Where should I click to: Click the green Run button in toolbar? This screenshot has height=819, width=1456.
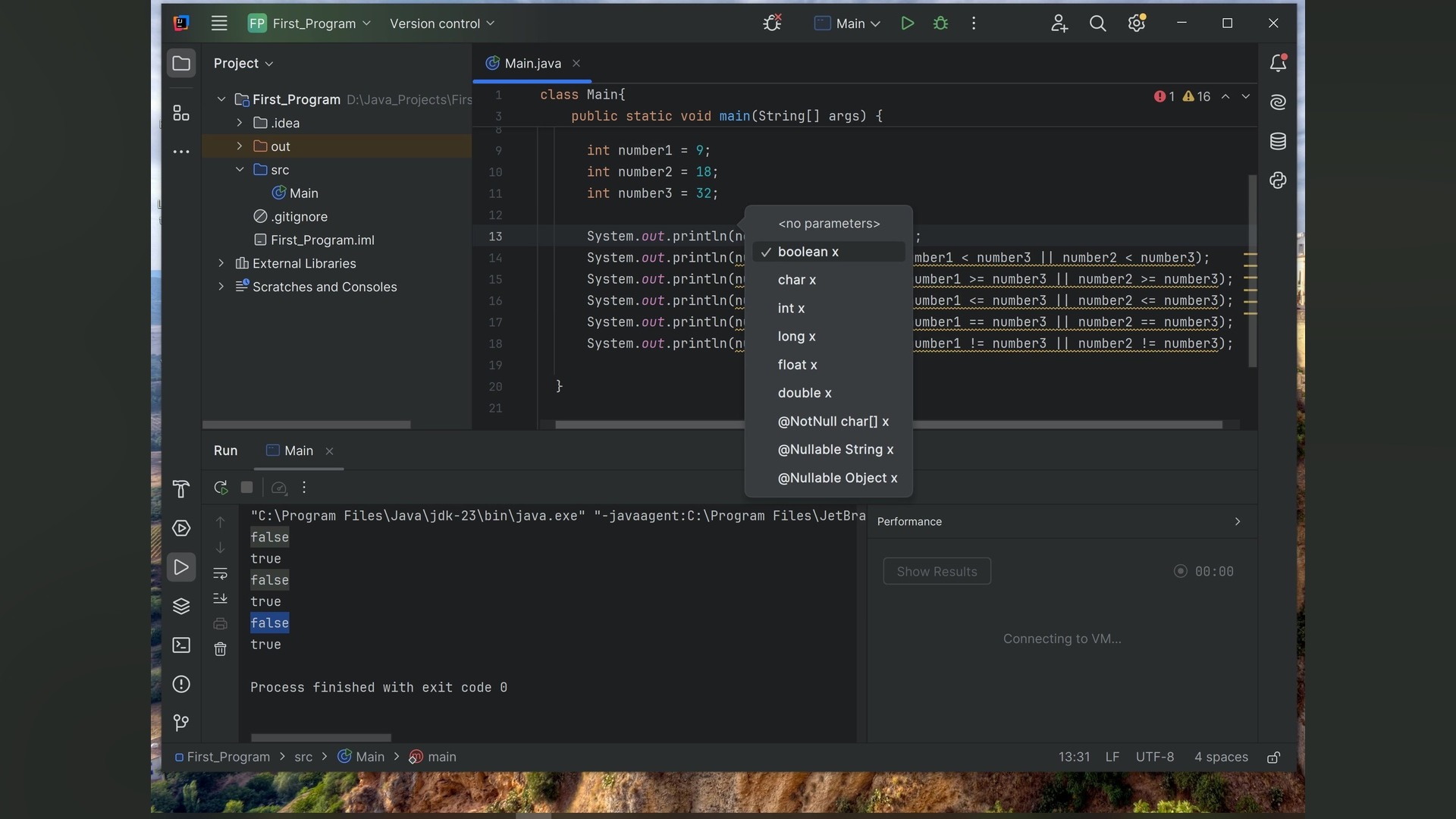click(907, 24)
